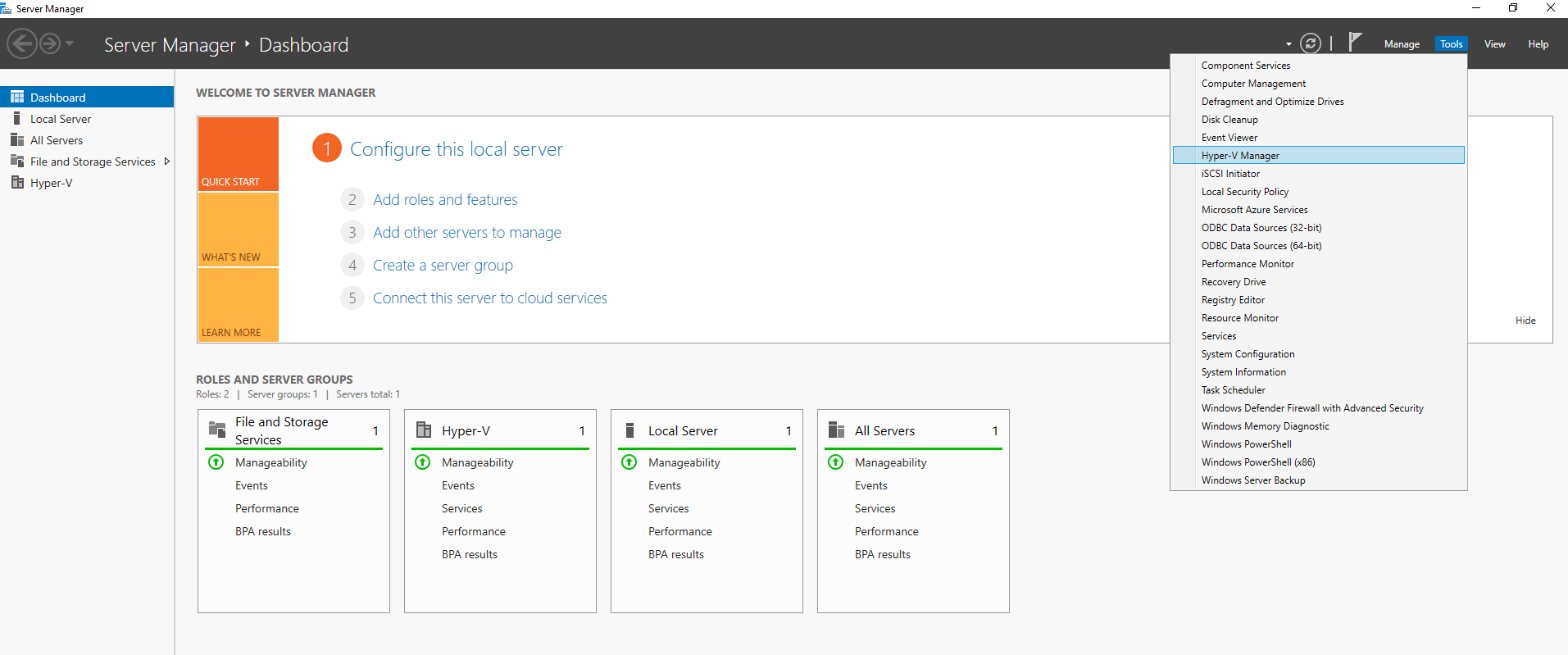Select Event Viewer from Tools menu
The width and height of the screenshot is (1568, 655).
click(1319, 138)
